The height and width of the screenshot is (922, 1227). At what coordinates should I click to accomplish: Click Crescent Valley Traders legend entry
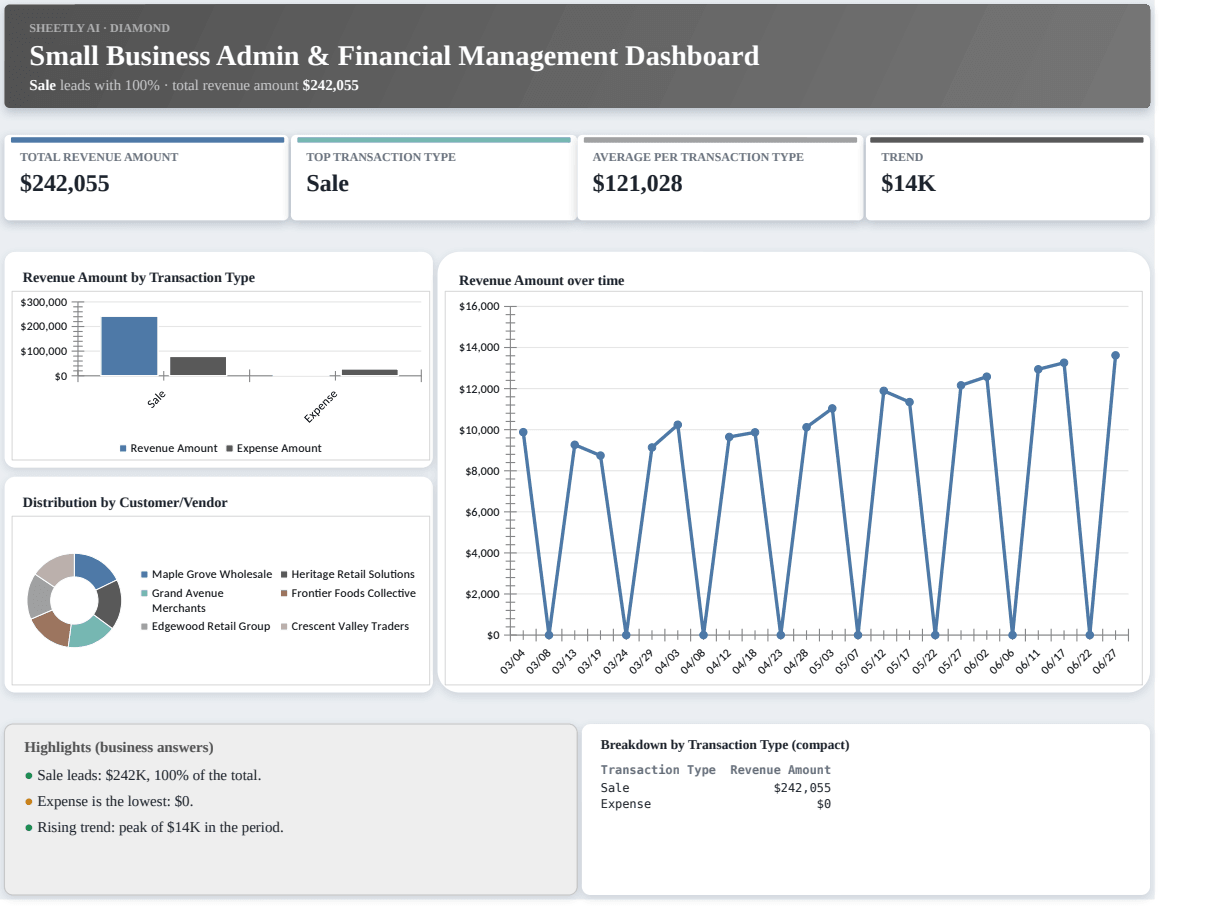click(344, 626)
